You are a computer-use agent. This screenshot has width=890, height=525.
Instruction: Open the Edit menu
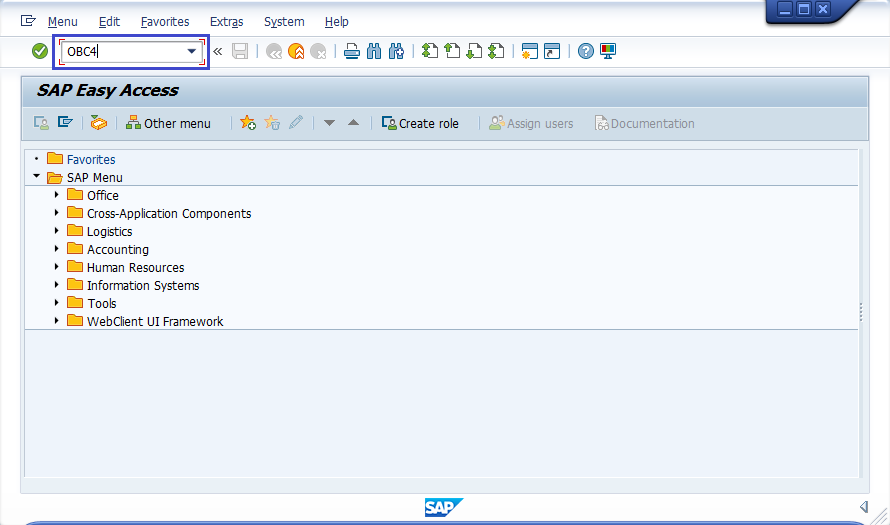click(x=109, y=22)
